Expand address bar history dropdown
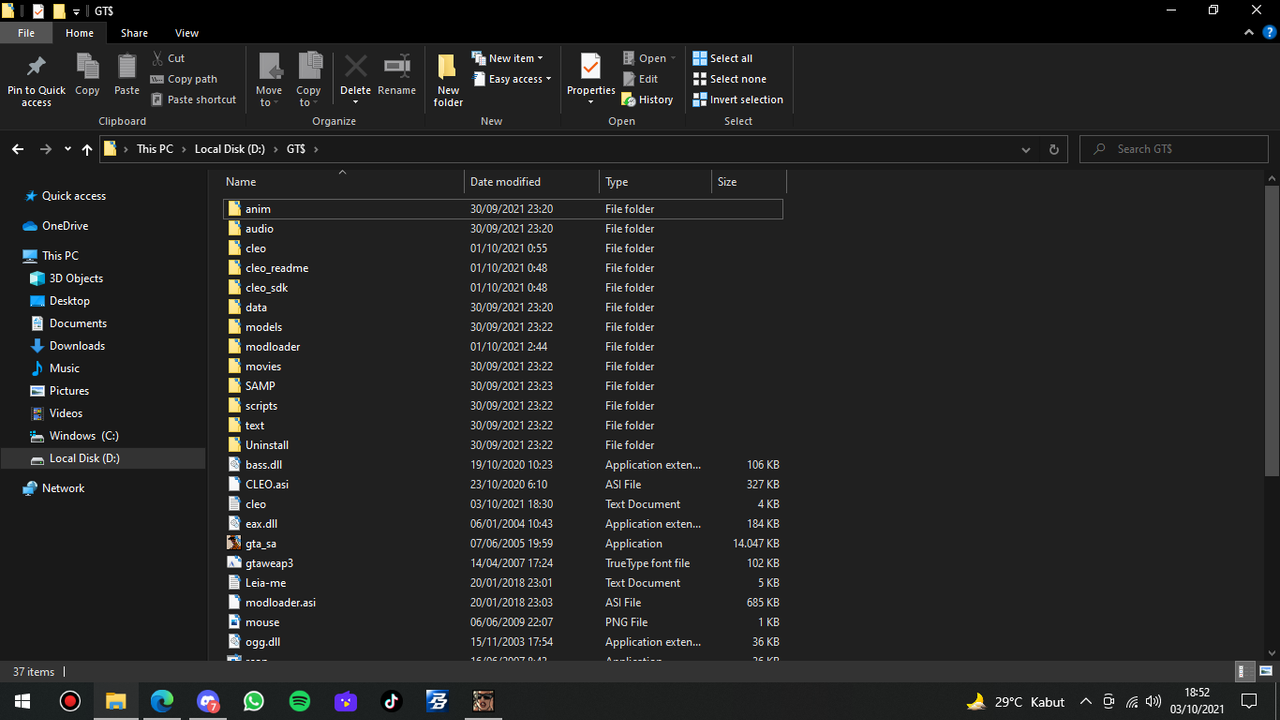Screen dimensions: 1280x720 point(1026,149)
